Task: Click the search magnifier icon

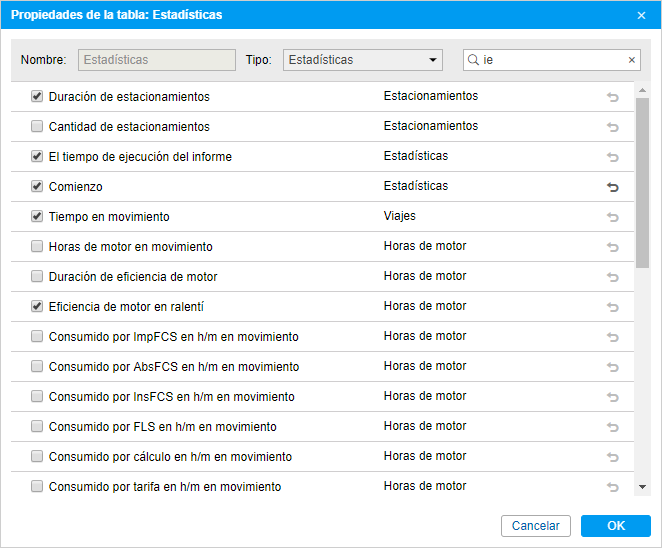Action: [473, 60]
